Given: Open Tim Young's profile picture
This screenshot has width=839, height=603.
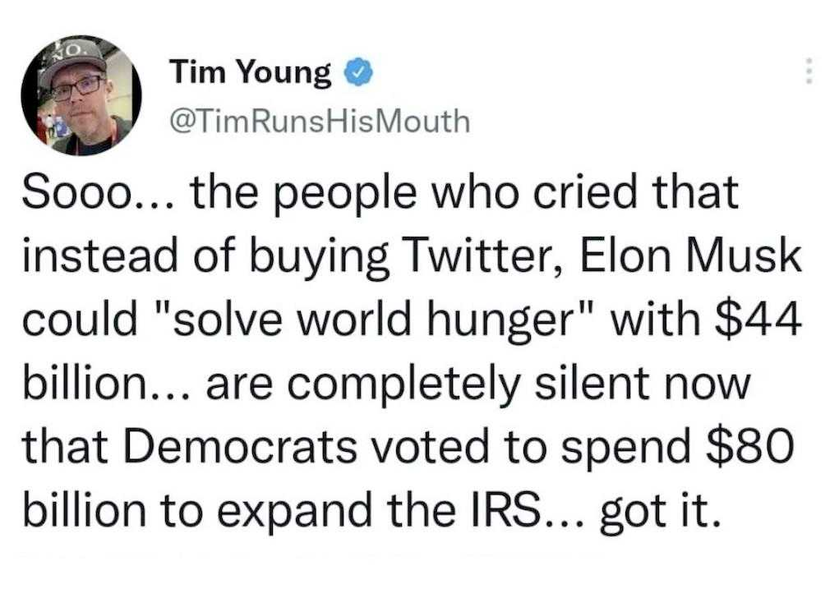Looking at the screenshot, I should coord(81,95).
